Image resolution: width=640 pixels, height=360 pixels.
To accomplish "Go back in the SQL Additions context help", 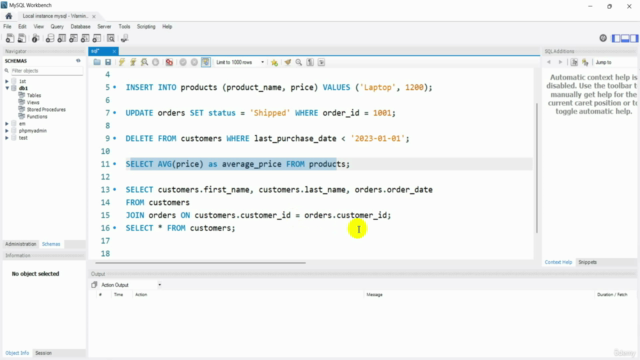I will tap(549, 62).
